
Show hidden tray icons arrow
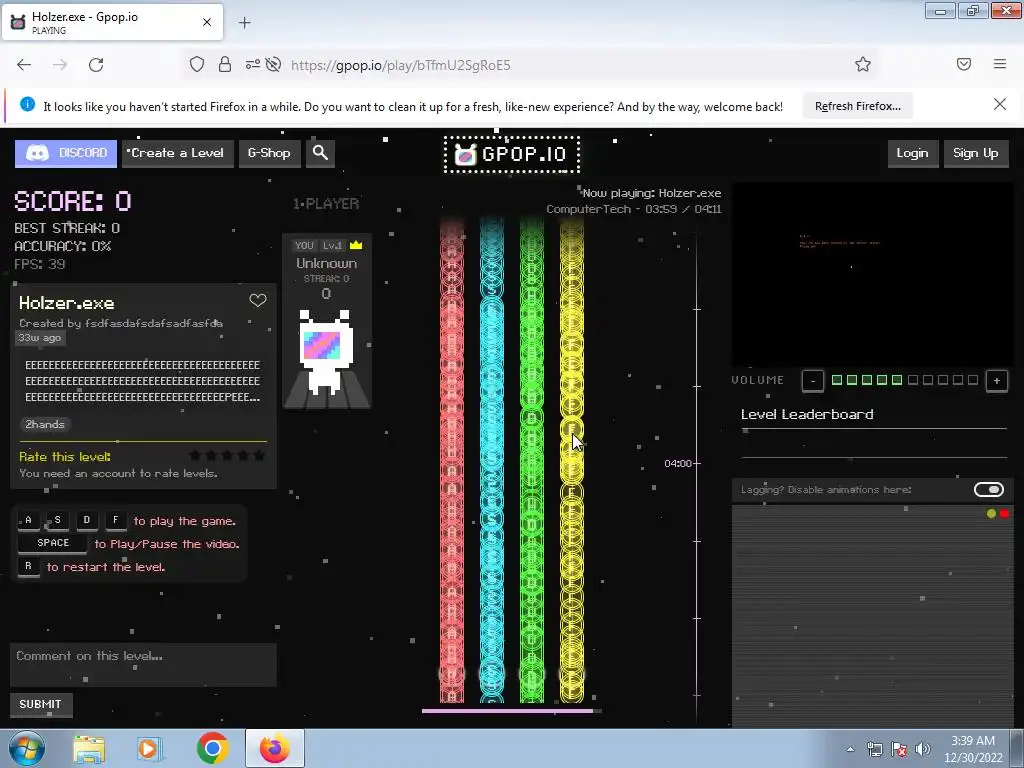tap(850, 749)
